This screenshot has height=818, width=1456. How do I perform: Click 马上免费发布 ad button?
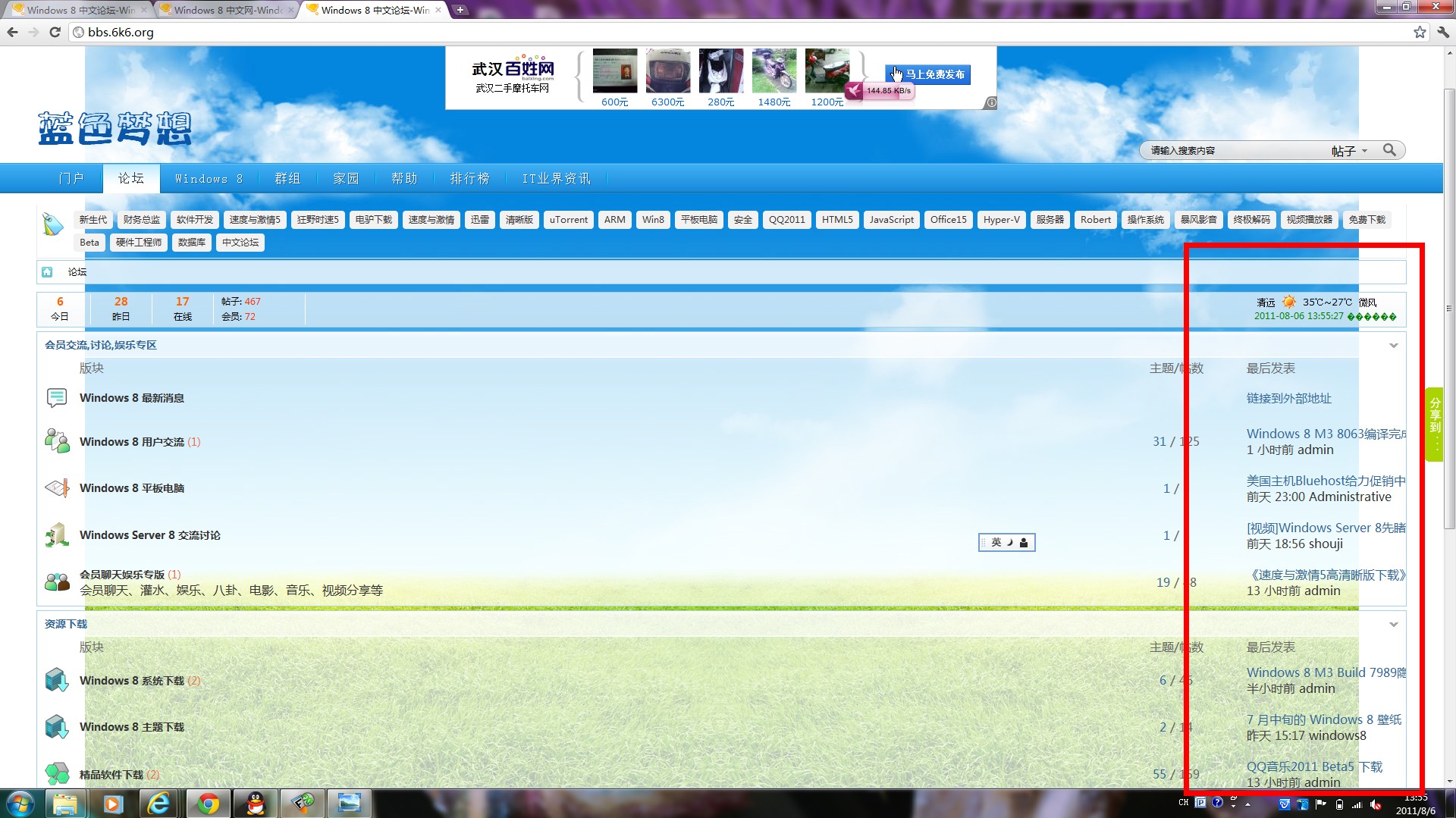[927, 74]
